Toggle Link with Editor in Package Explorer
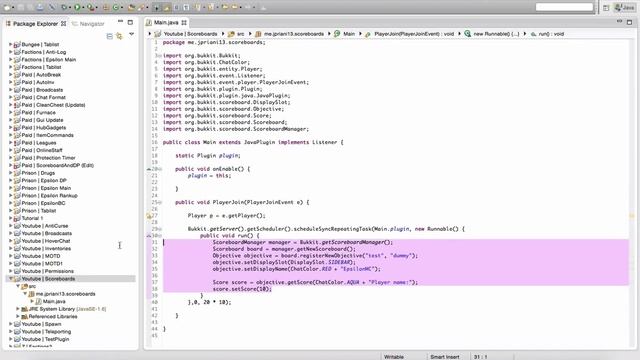The image size is (640, 360). click(119, 36)
